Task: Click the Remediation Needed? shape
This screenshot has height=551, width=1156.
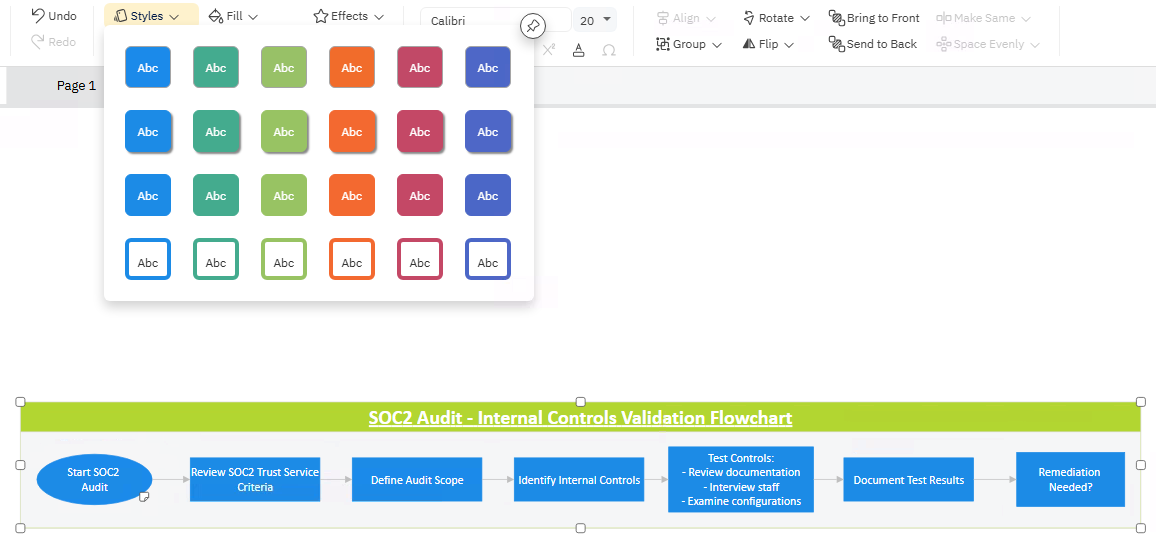Action: coord(1069,480)
